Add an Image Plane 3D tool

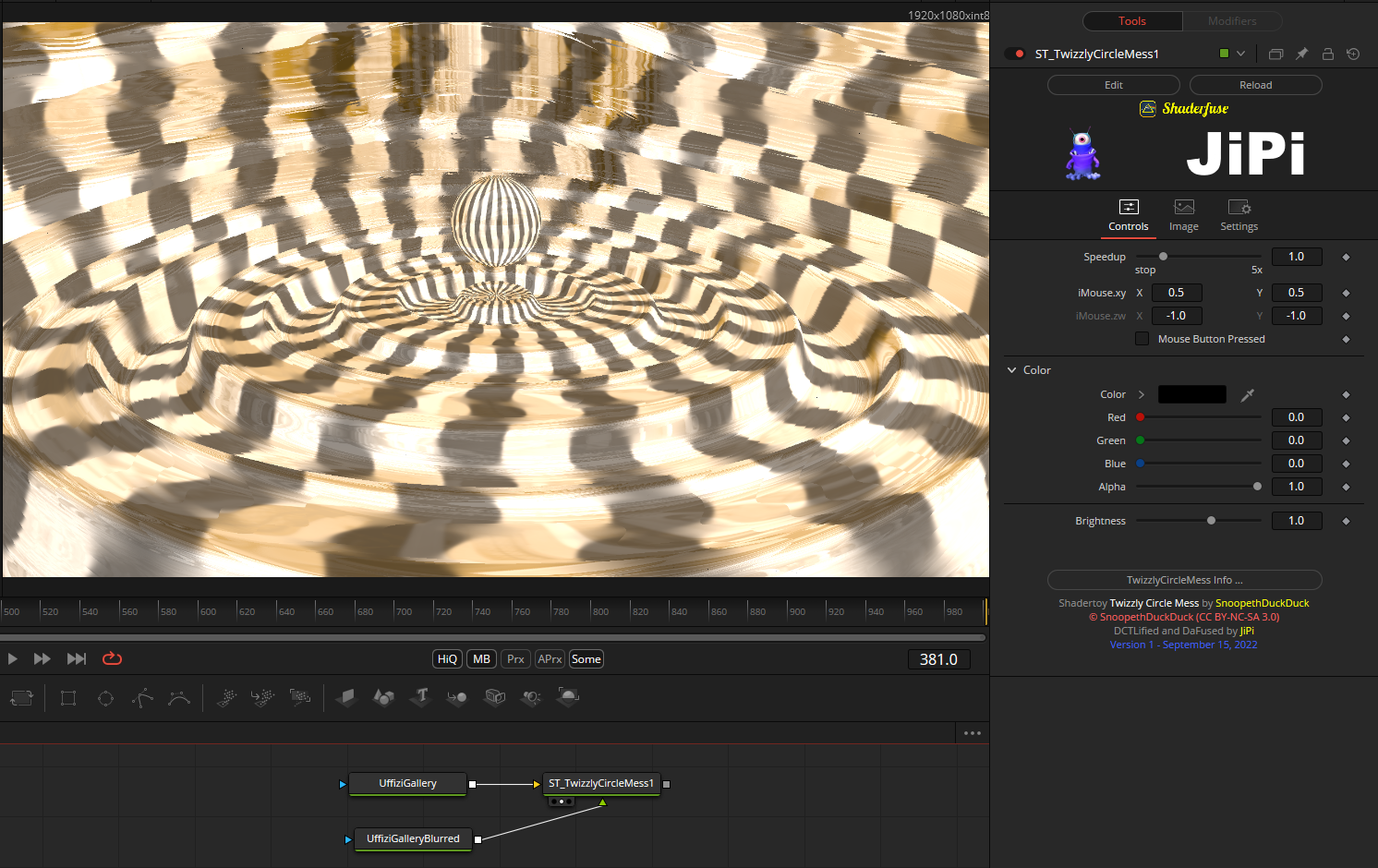(346, 698)
